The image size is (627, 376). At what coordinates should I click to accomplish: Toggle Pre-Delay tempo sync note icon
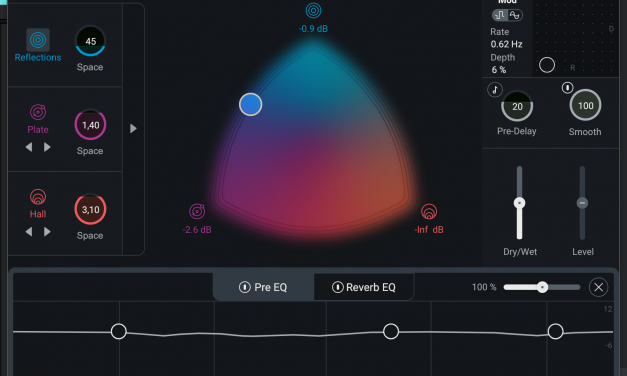(x=495, y=90)
